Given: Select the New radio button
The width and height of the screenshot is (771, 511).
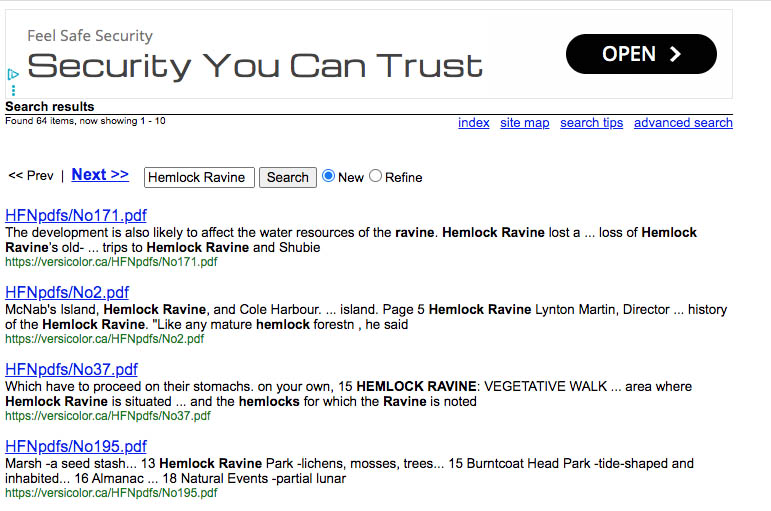Looking at the screenshot, I should tap(328, 176).
